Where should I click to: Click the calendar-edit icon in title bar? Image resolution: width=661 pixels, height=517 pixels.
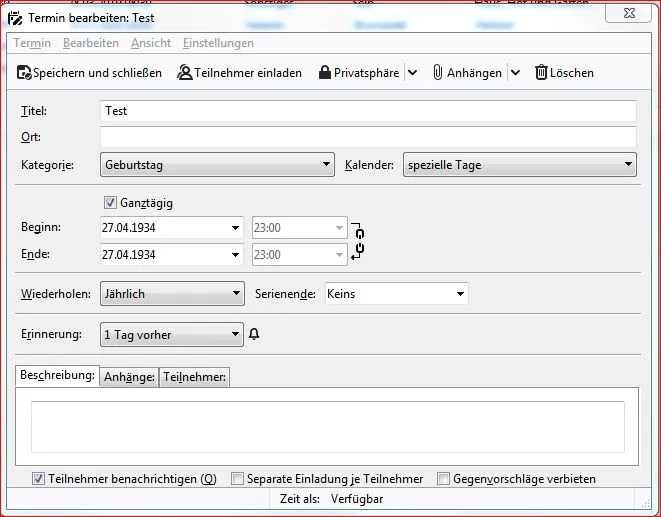tap(15, 18)
